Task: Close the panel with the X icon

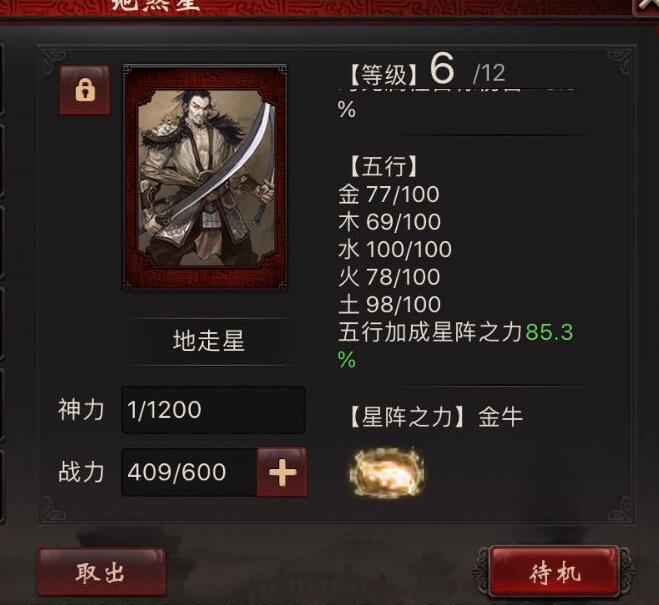Action: (647, 6)
